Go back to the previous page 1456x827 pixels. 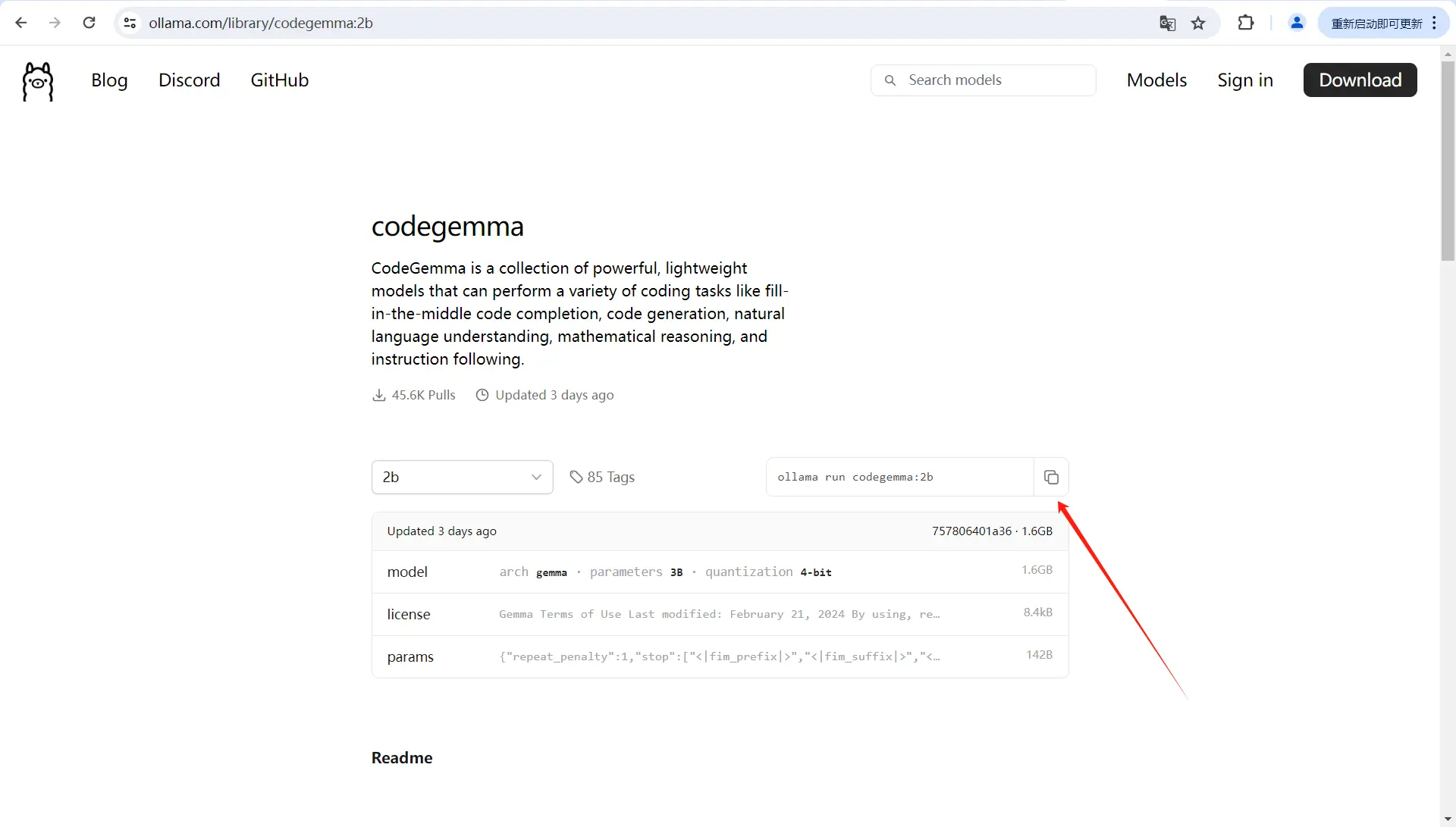click(x=21, y=23)
